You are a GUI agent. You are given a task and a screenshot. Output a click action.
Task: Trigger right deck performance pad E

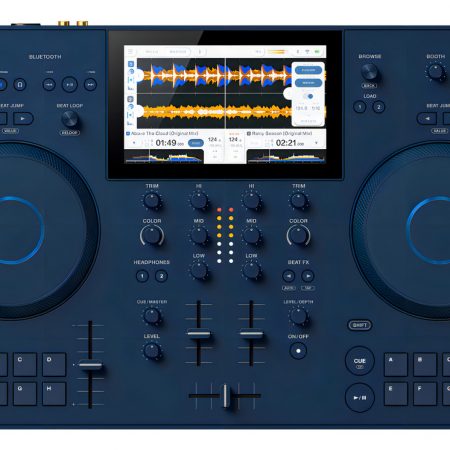[x=396, y=394]
